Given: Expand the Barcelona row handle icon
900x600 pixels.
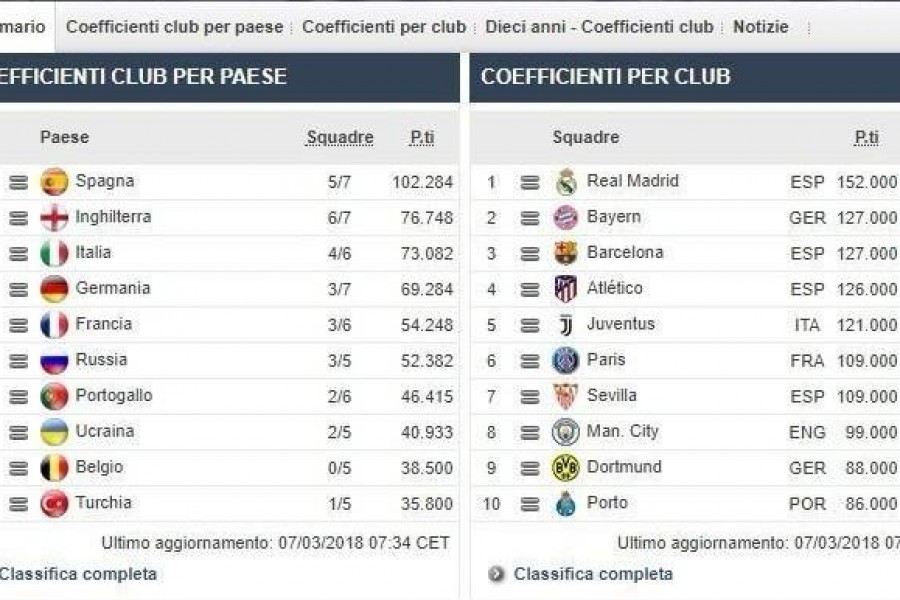Looking at the screenshot, I should 530,254.
